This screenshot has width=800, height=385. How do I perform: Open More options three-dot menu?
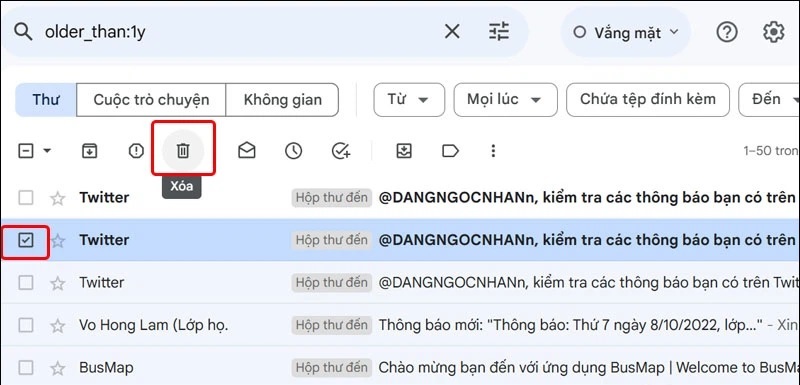coord(493,151)
